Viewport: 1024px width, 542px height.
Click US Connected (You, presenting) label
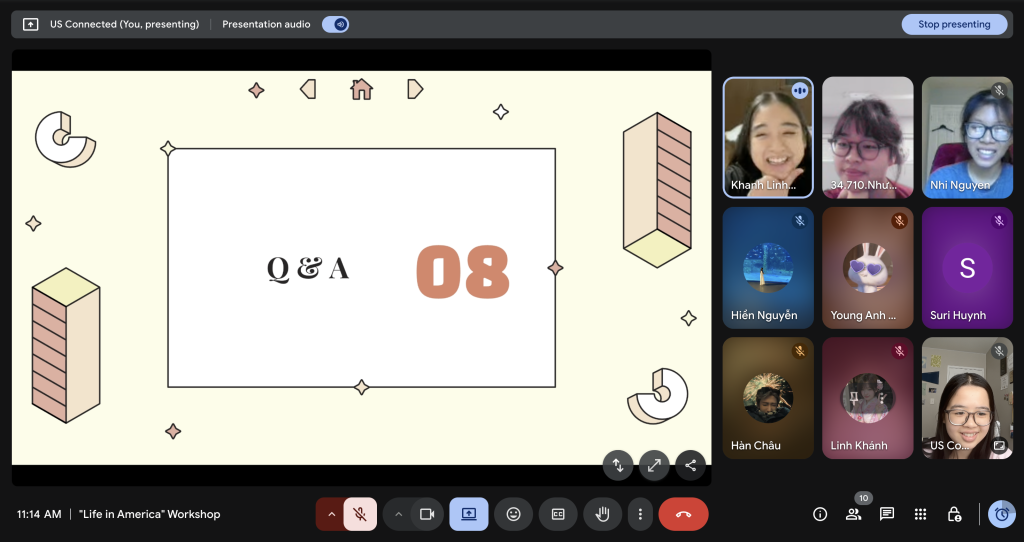click(125, 24)
